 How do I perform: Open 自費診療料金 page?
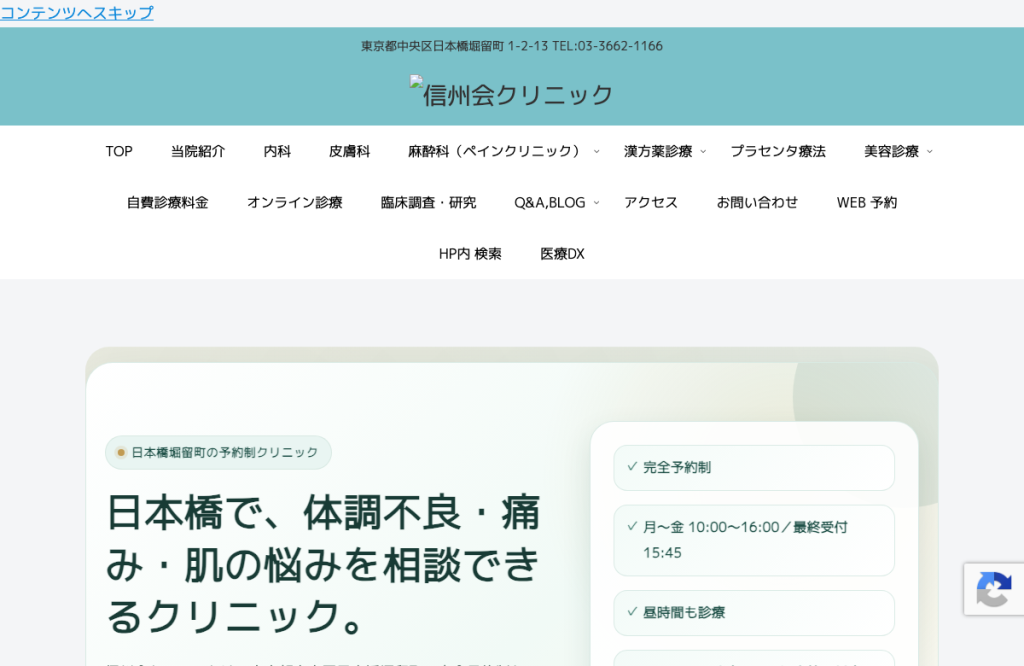[x=168, y=202]
